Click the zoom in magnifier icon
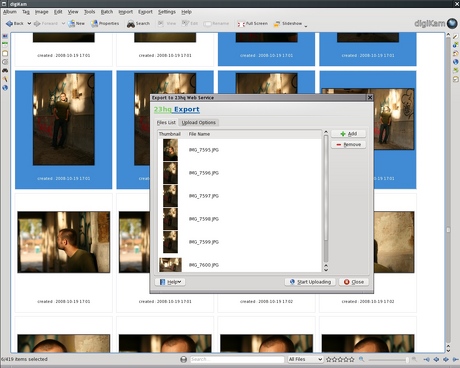460x368 pixels. pyautogui.click(x=414, y=359)
